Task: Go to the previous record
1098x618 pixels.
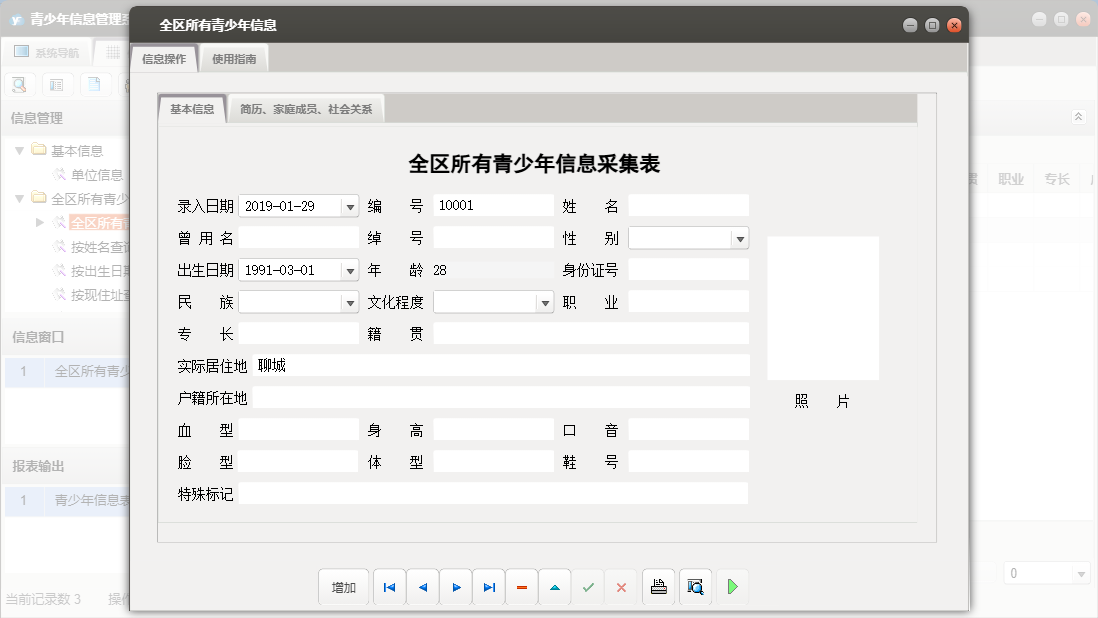Action: (422, 587)
